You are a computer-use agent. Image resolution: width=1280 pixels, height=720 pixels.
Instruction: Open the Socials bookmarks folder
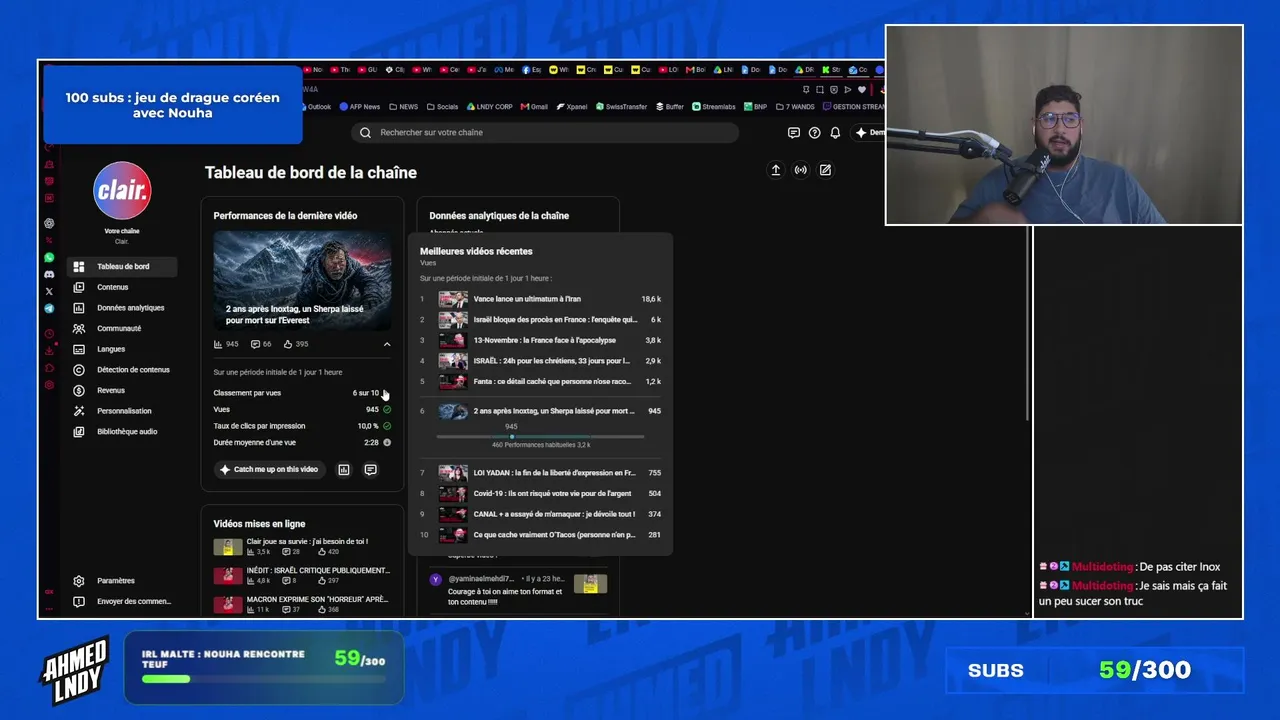point(442,107)
